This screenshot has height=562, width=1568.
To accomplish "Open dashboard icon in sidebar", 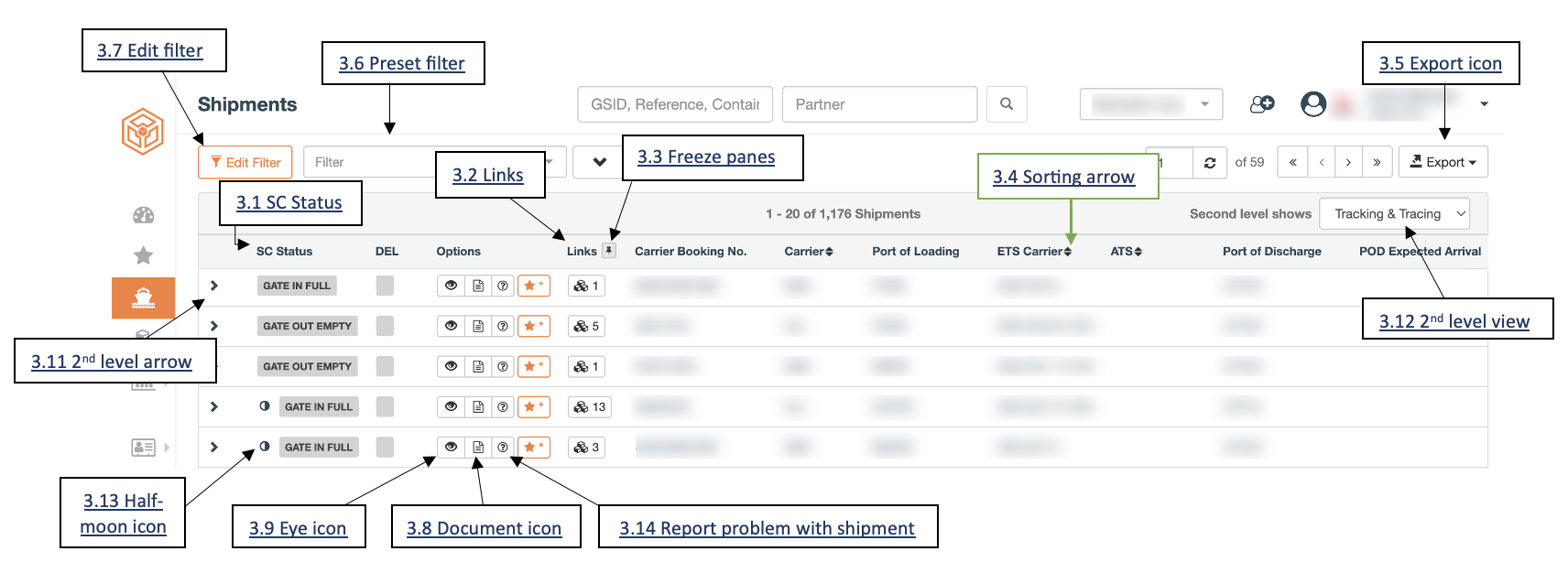I will [x=144, y=215].
